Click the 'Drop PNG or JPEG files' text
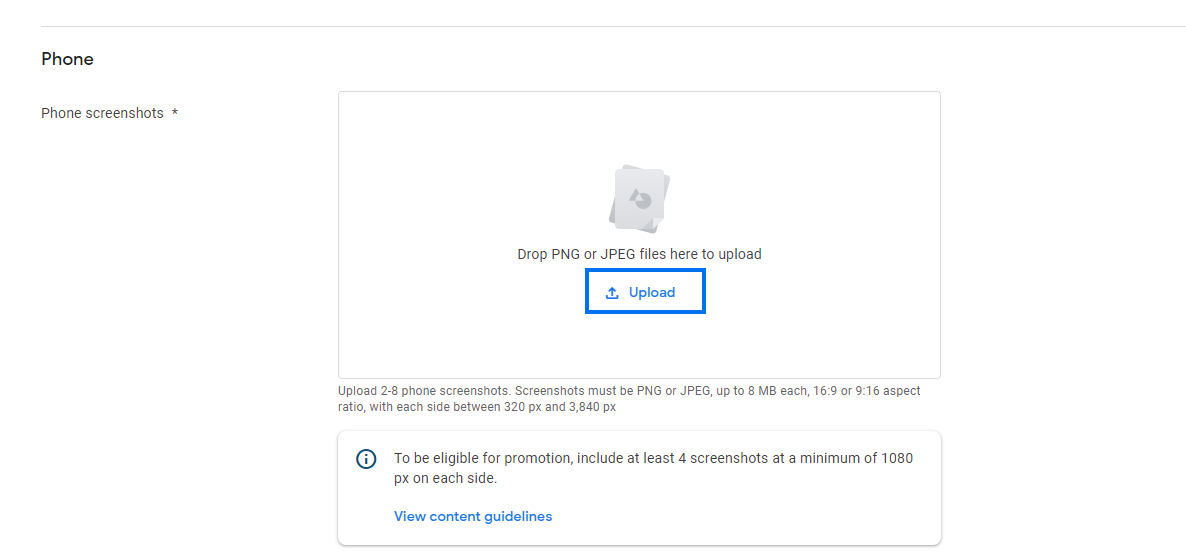This screenshot has width=1186, height=560. [x=639, y=254]
